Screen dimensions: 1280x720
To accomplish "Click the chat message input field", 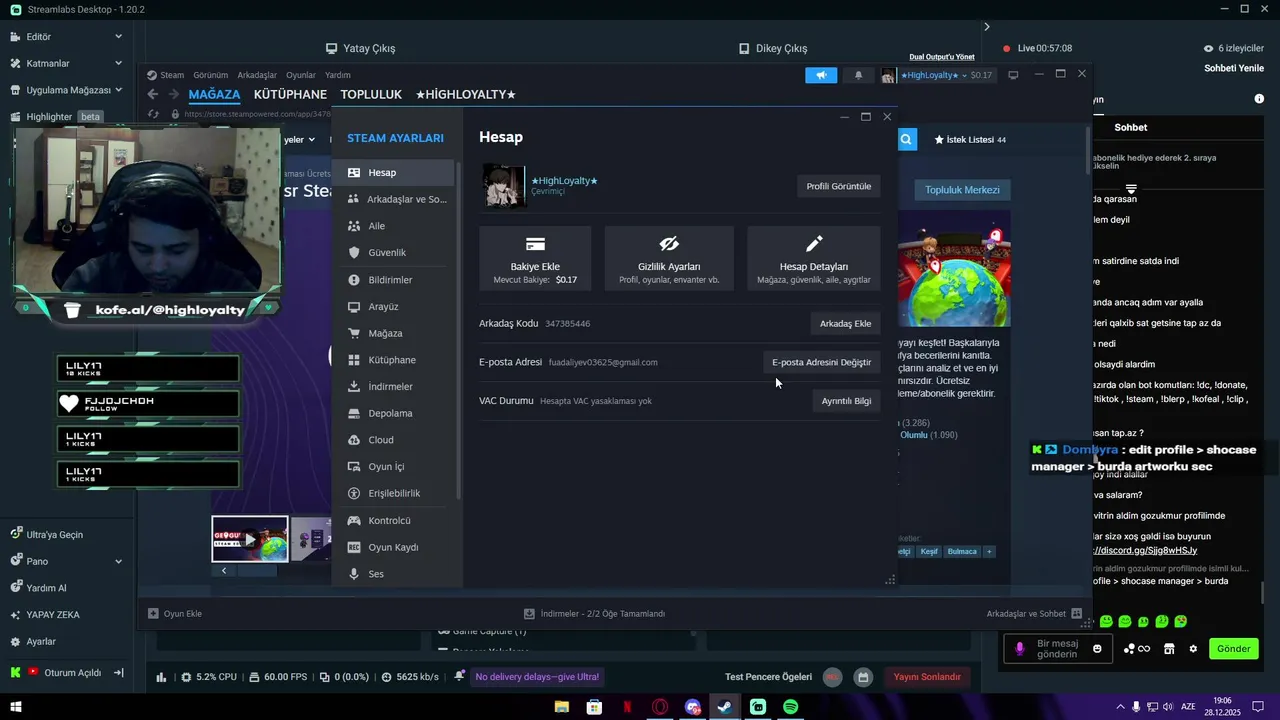I will [x=1057, y=649].
